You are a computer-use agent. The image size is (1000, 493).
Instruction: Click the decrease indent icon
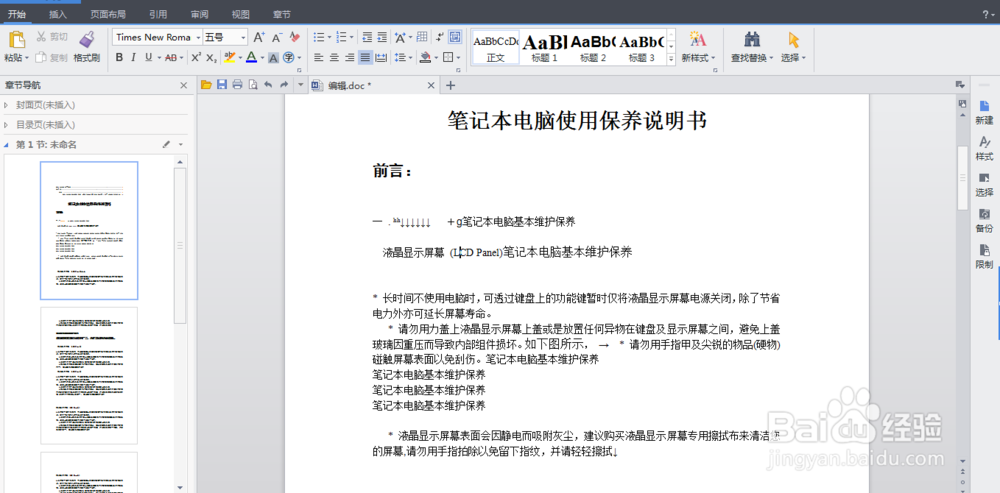(x=367, y=37)
